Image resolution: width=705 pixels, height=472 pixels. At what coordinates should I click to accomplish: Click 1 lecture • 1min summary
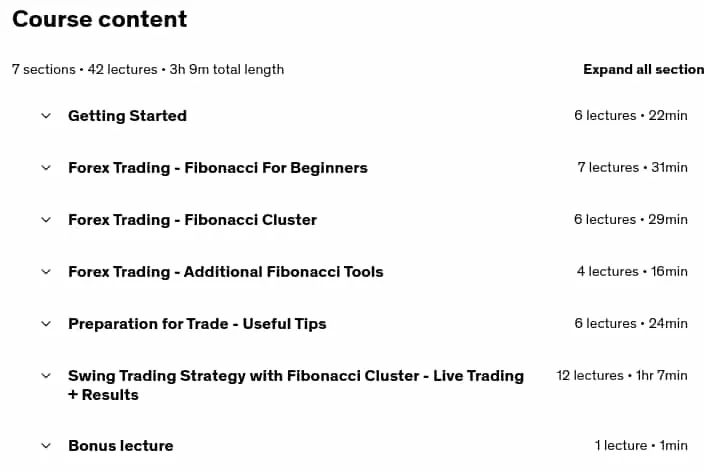(x=641, y=445)
